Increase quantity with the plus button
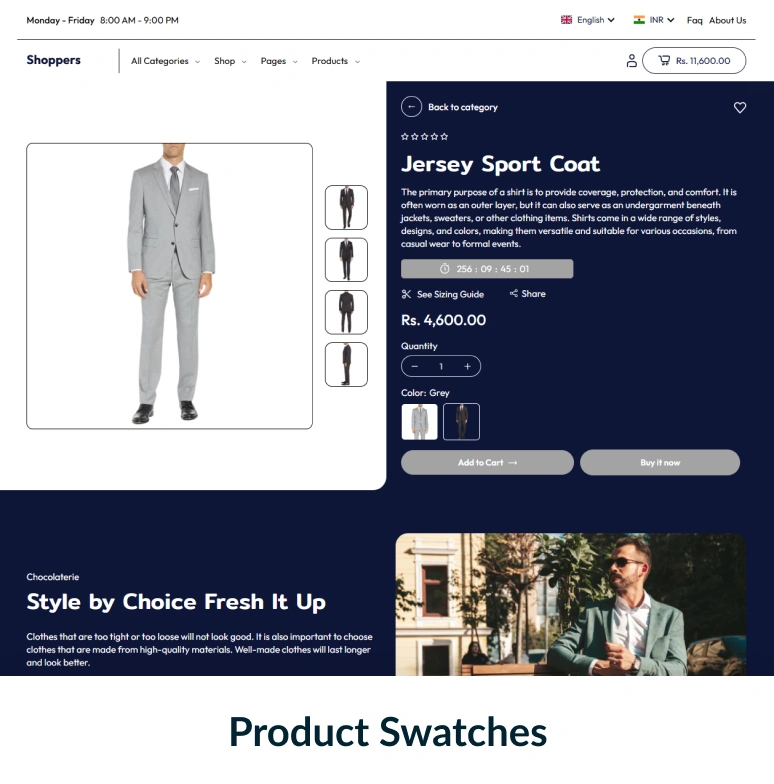 click(467, 366)
